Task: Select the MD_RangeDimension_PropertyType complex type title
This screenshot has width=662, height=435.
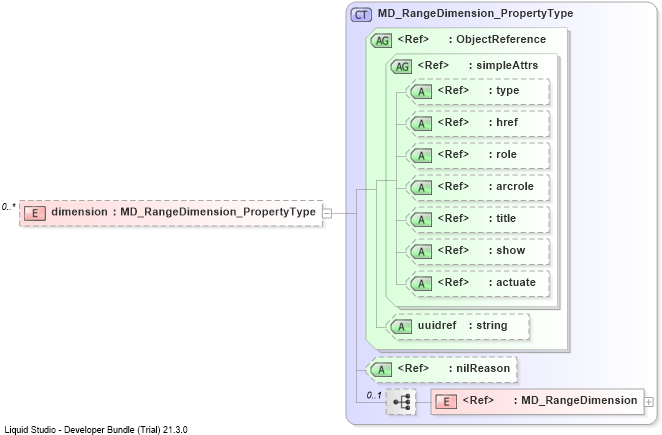Action: [x=475, y=14]
